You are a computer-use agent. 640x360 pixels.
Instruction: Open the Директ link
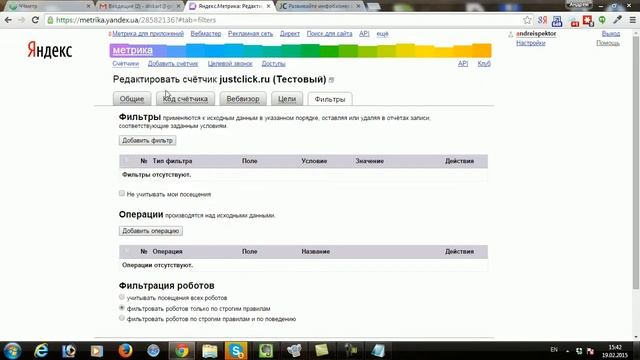coord(290,34)
